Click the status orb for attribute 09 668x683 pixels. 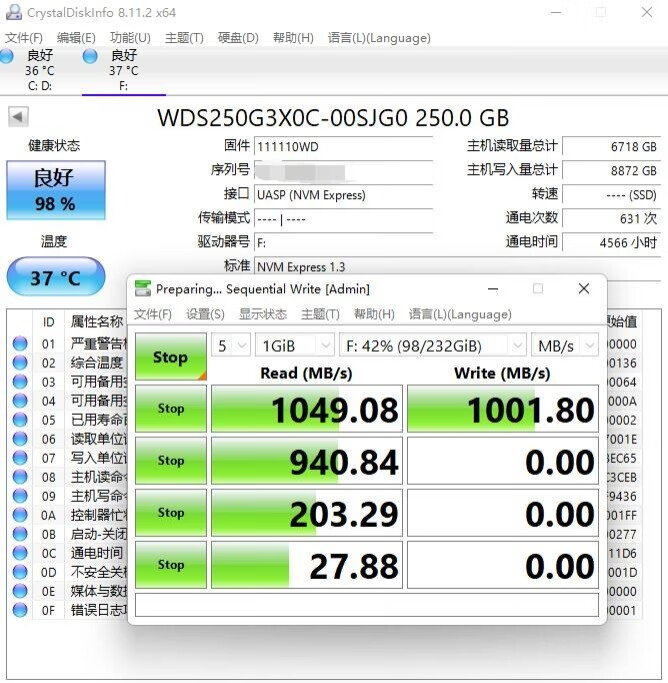20,496
